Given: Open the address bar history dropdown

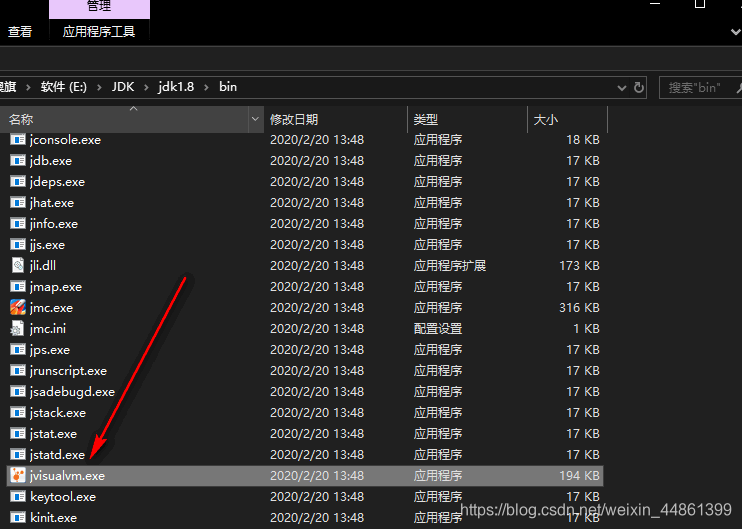Looking at the screenshot, I should point(622,88).
